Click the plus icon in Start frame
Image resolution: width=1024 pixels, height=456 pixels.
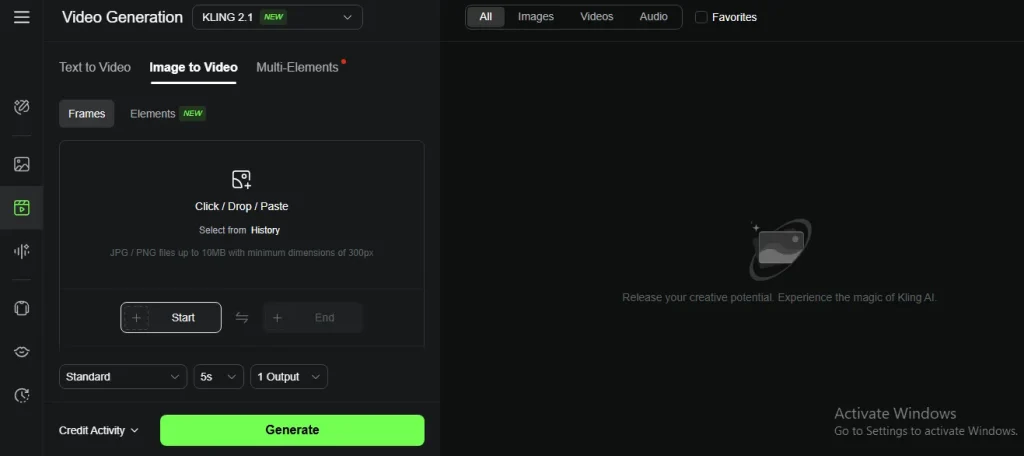click(136, 318)
